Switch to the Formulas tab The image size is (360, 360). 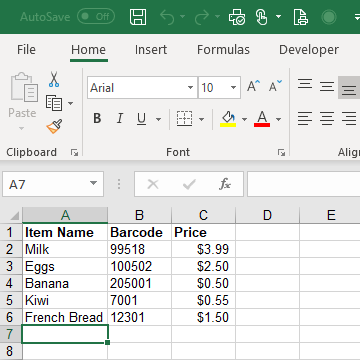[223, 50]
